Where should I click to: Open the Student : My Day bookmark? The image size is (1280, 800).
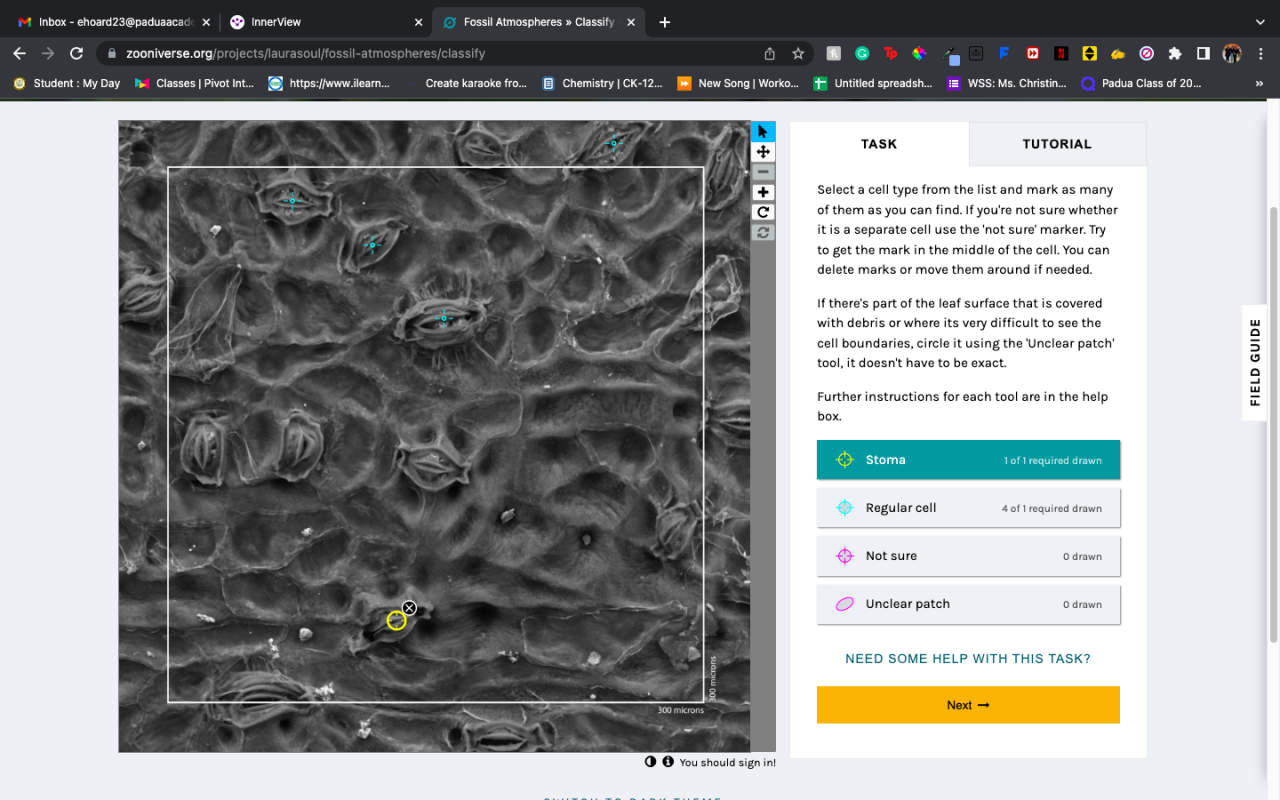coord(67,83)
